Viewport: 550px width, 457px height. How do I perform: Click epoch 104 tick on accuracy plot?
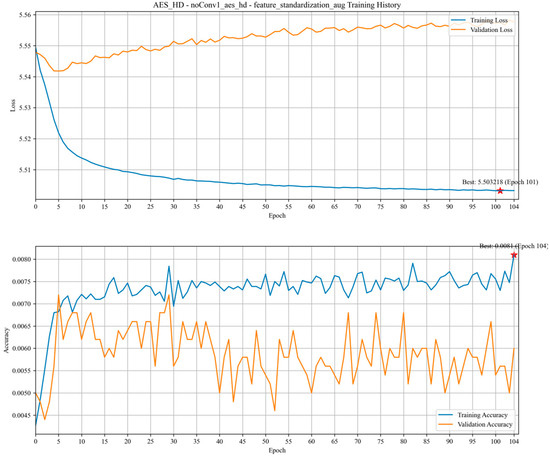click(x=514, y=441)
